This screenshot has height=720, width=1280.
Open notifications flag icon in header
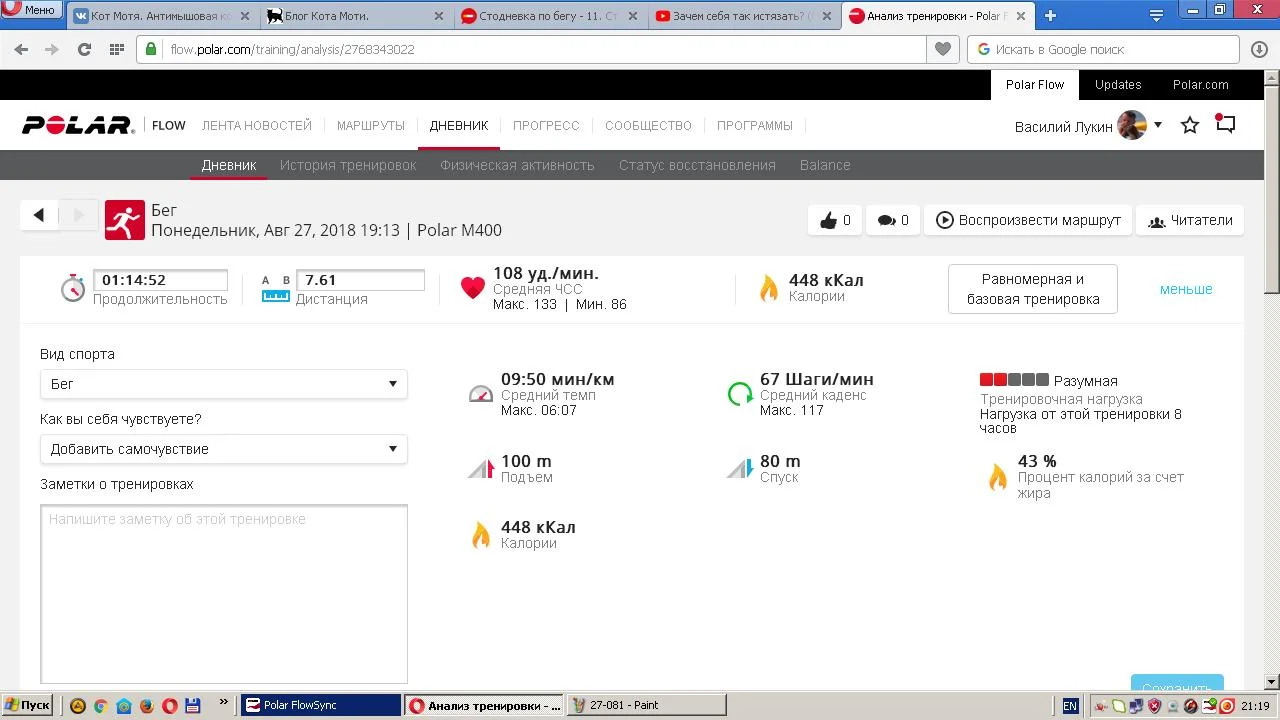click(1226, 125)
